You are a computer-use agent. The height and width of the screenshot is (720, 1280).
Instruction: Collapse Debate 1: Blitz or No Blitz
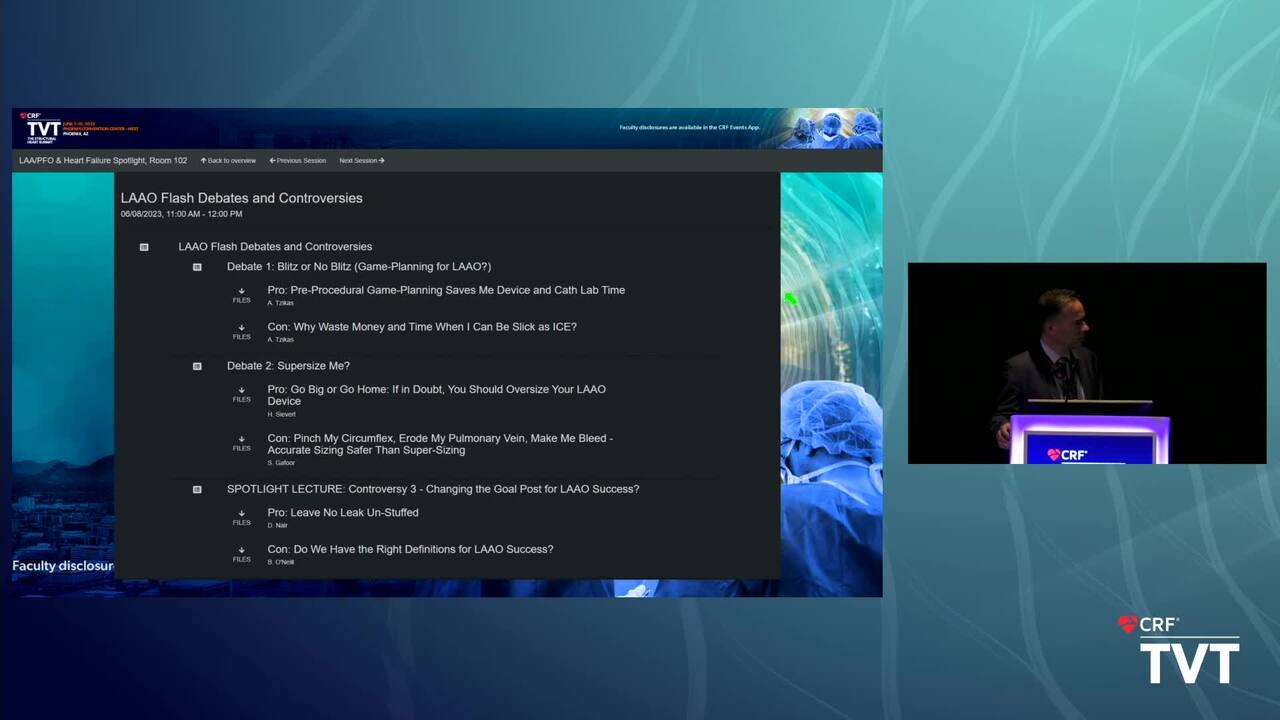197,267
